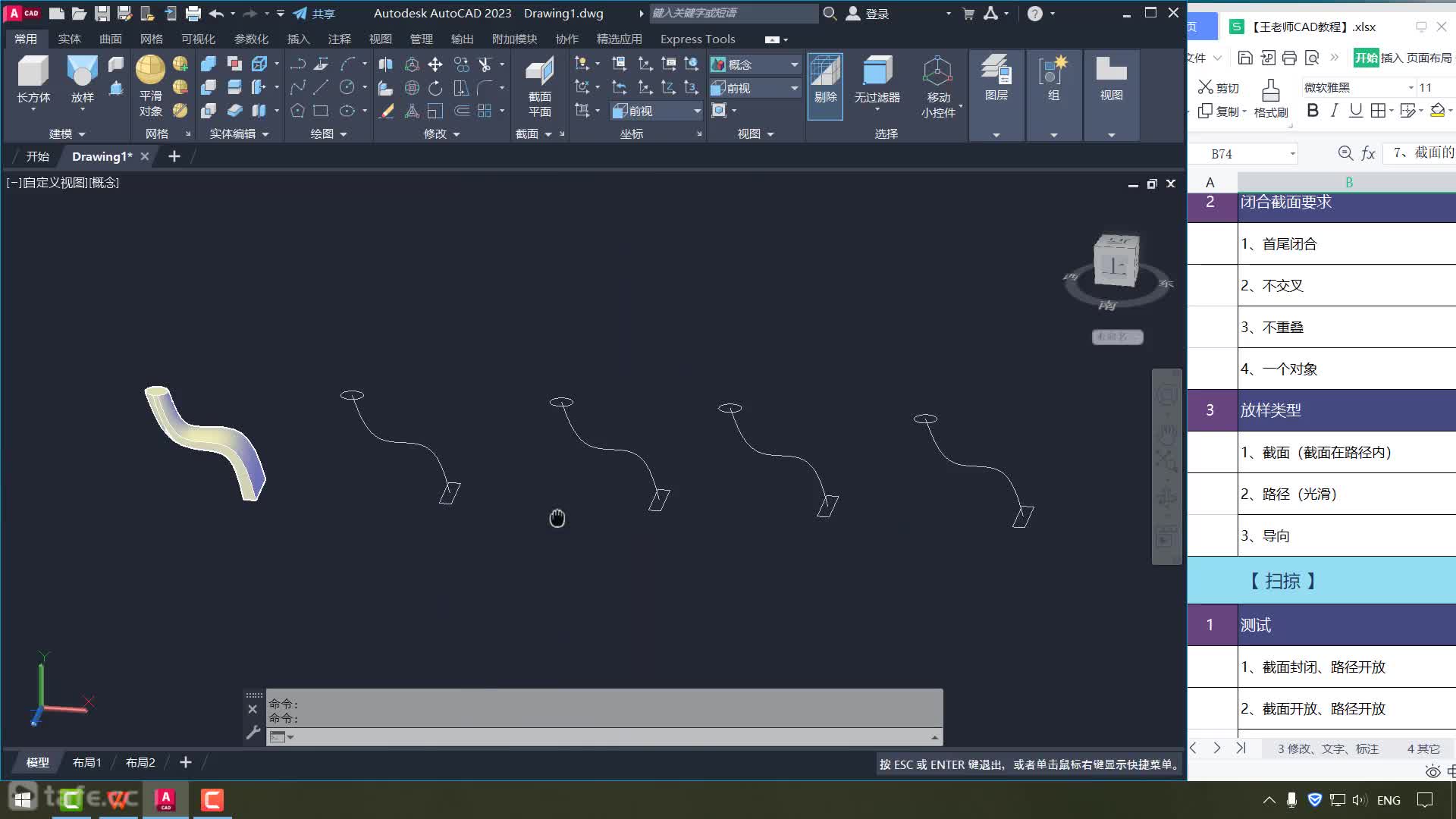The width and height of the screenshot is (1456, 819).
Task: Click the 共享 share button
Action: click(314, 13)
